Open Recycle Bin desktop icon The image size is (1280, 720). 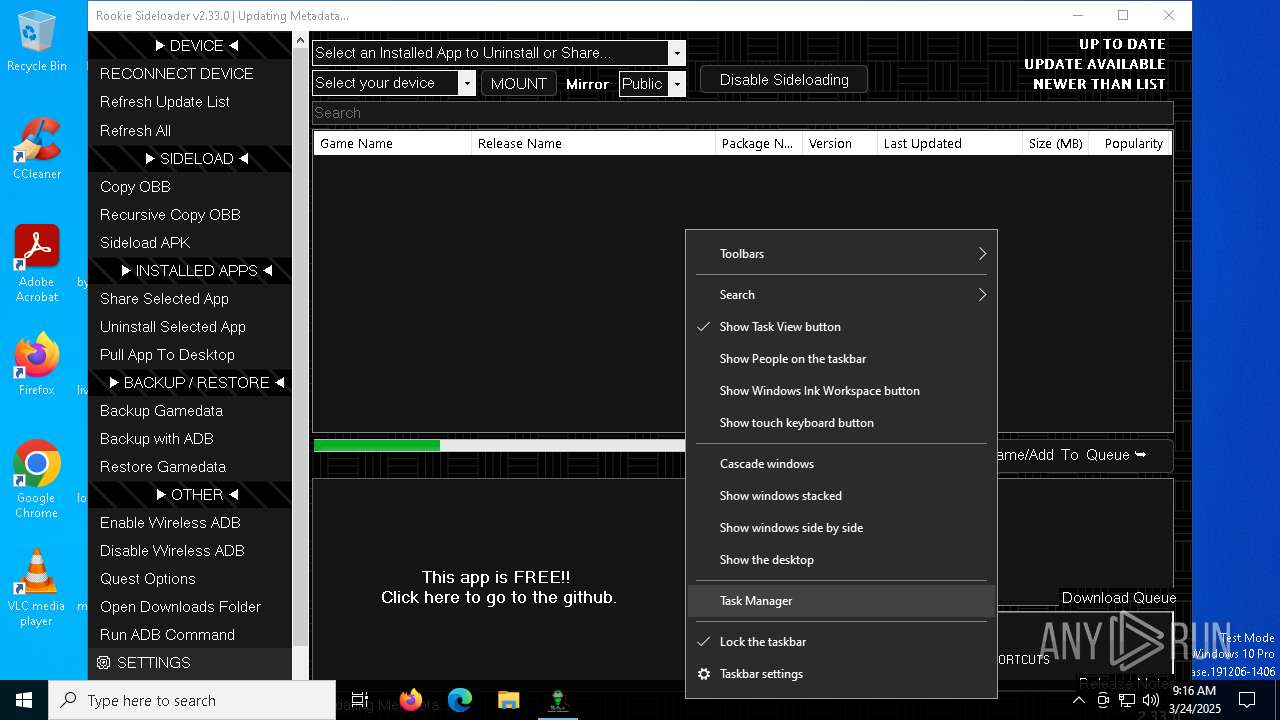coord(37,42)
